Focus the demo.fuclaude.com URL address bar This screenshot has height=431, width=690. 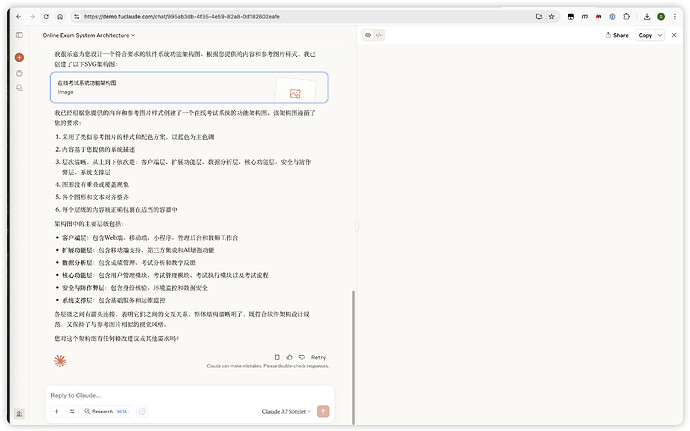(x=182, y=17)
